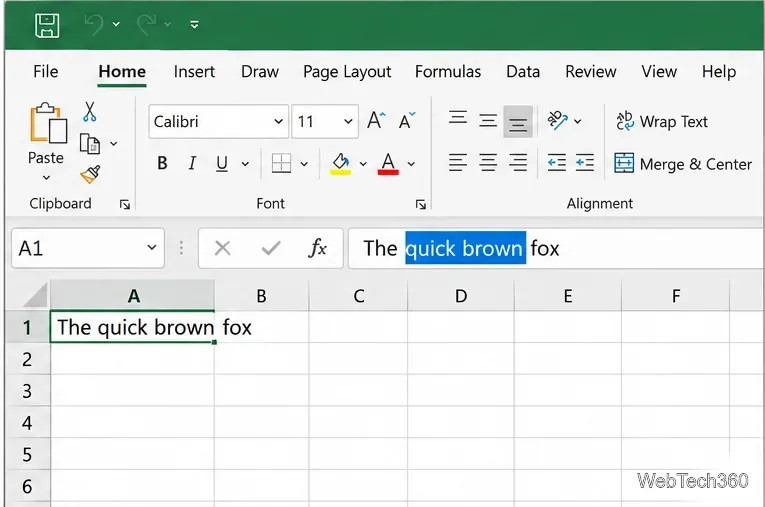The image size is (765, 507).
Task: Toggle the highlighted Bottom Align icon
Action: [518, 122]
